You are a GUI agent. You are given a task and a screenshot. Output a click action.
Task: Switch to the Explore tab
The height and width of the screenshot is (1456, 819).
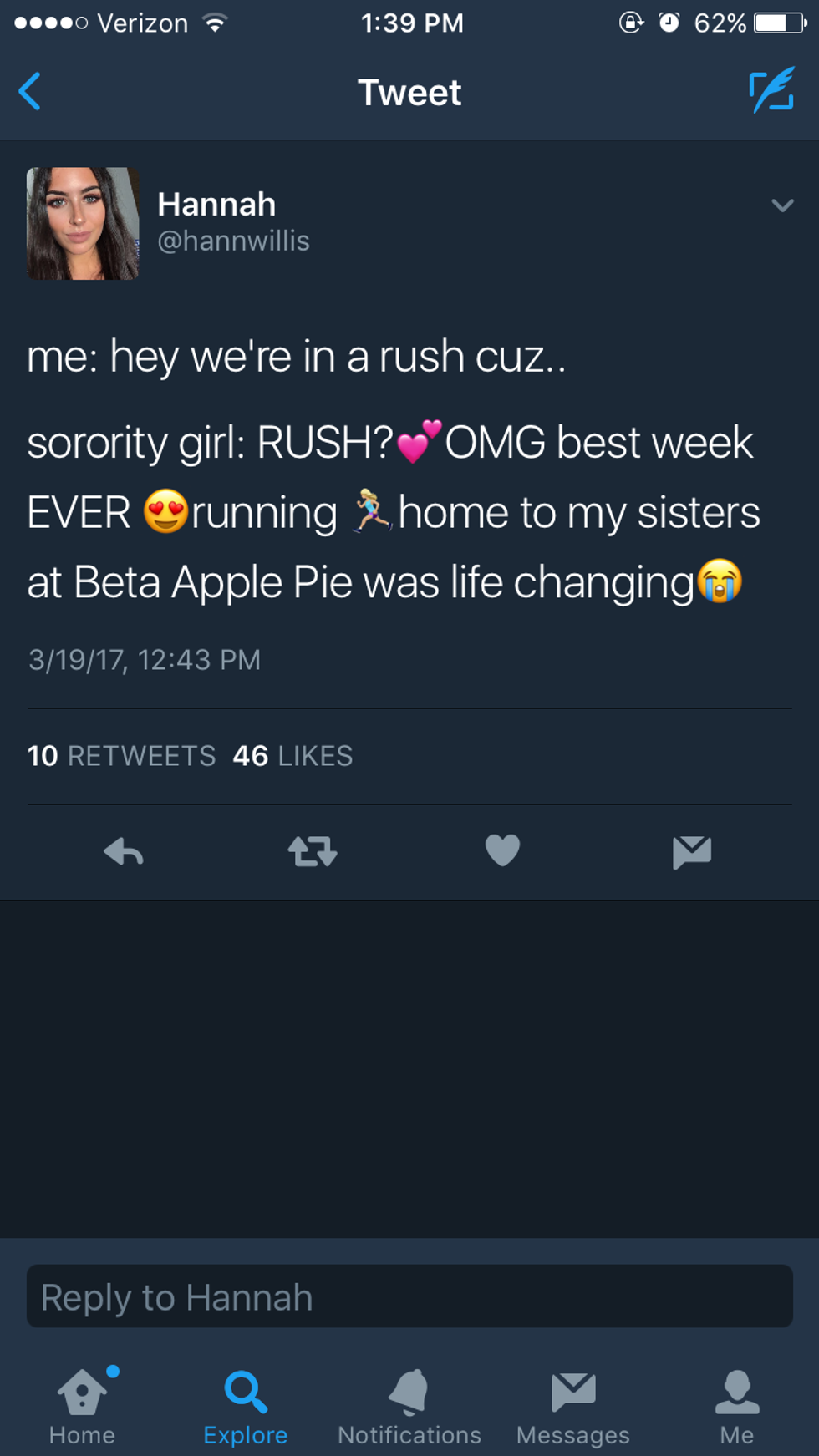pos(246,1407)
